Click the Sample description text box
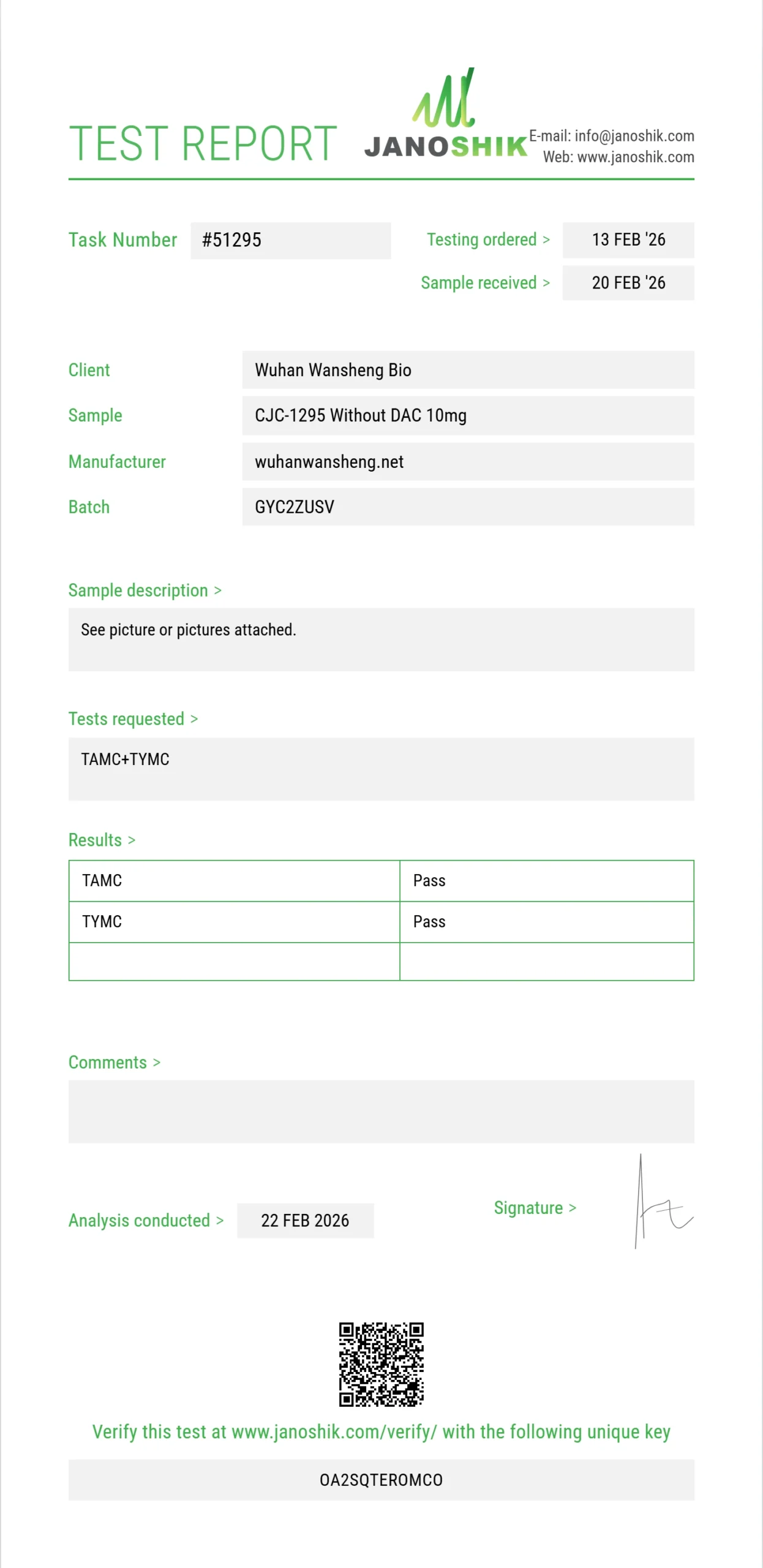The height and width of the screenshot is (1568, 763). tap(381, 639)
